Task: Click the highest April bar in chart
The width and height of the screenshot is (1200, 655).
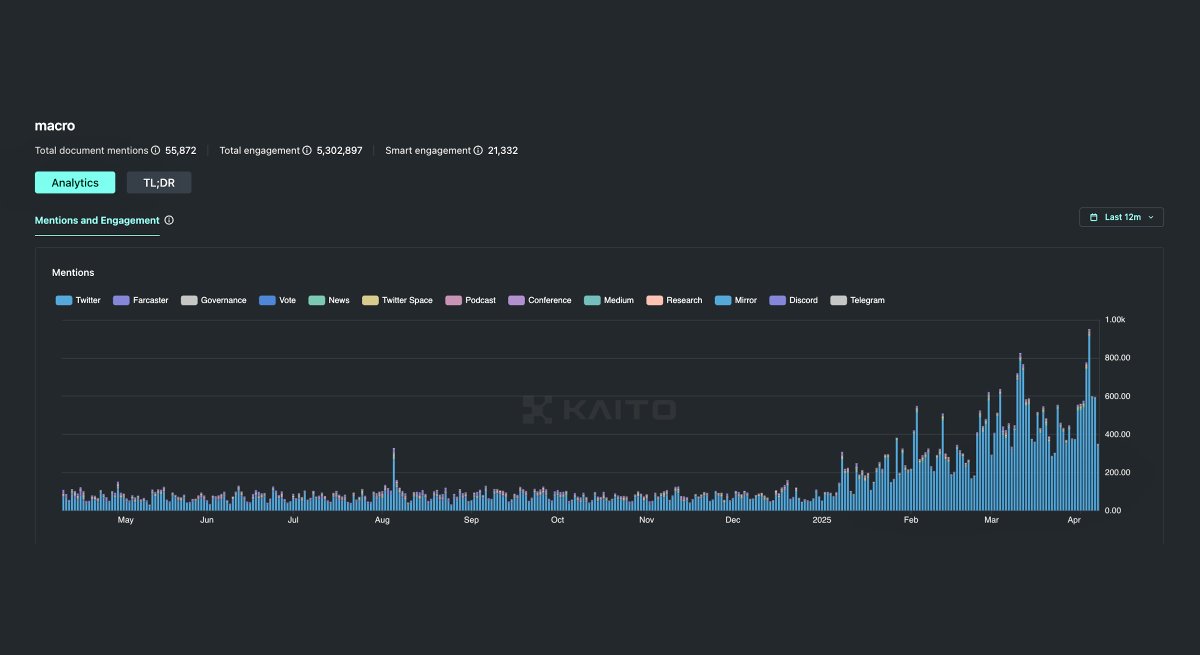Action: pyautogui.click(x=1089, y=420)
